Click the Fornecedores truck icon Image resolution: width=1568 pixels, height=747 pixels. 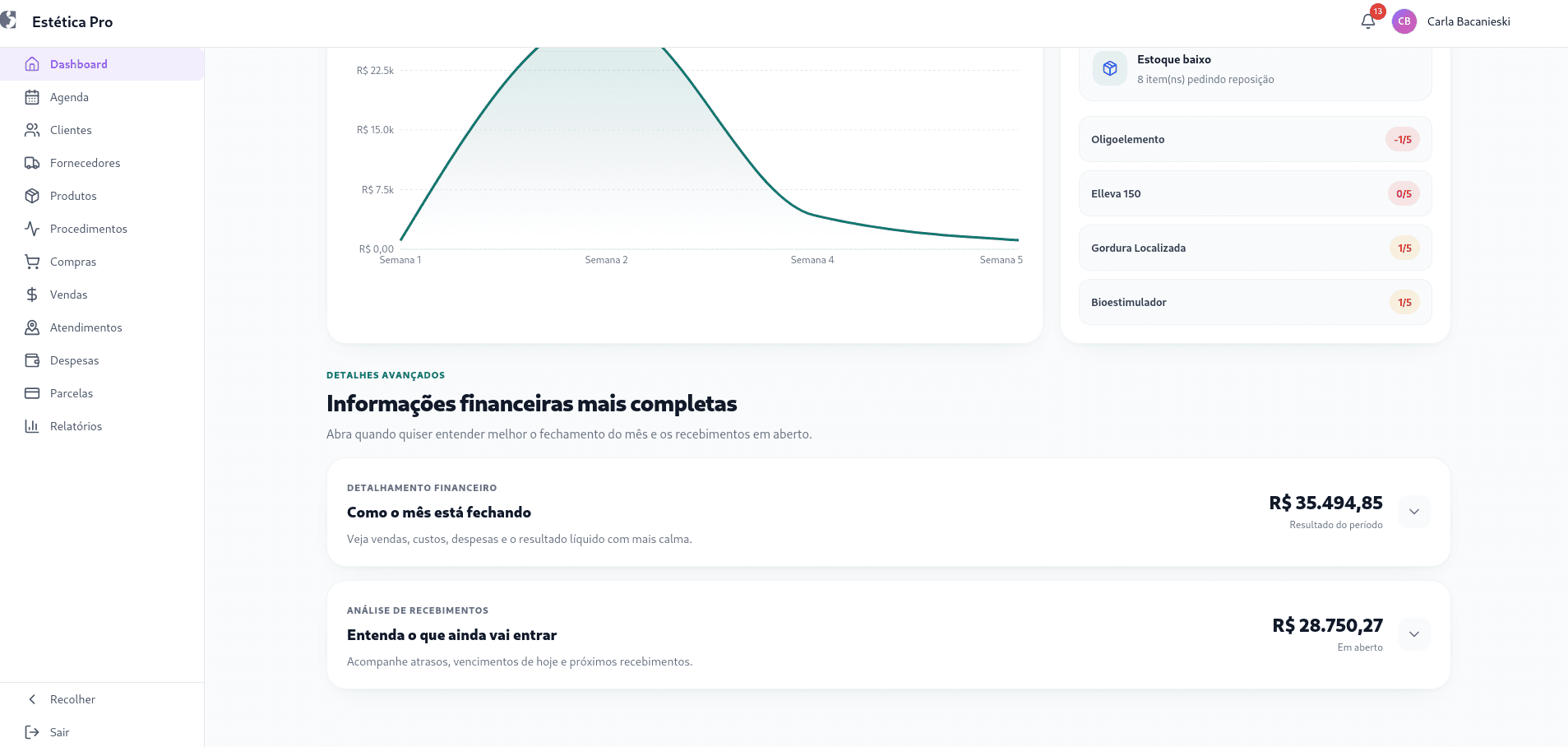[32, 163]
